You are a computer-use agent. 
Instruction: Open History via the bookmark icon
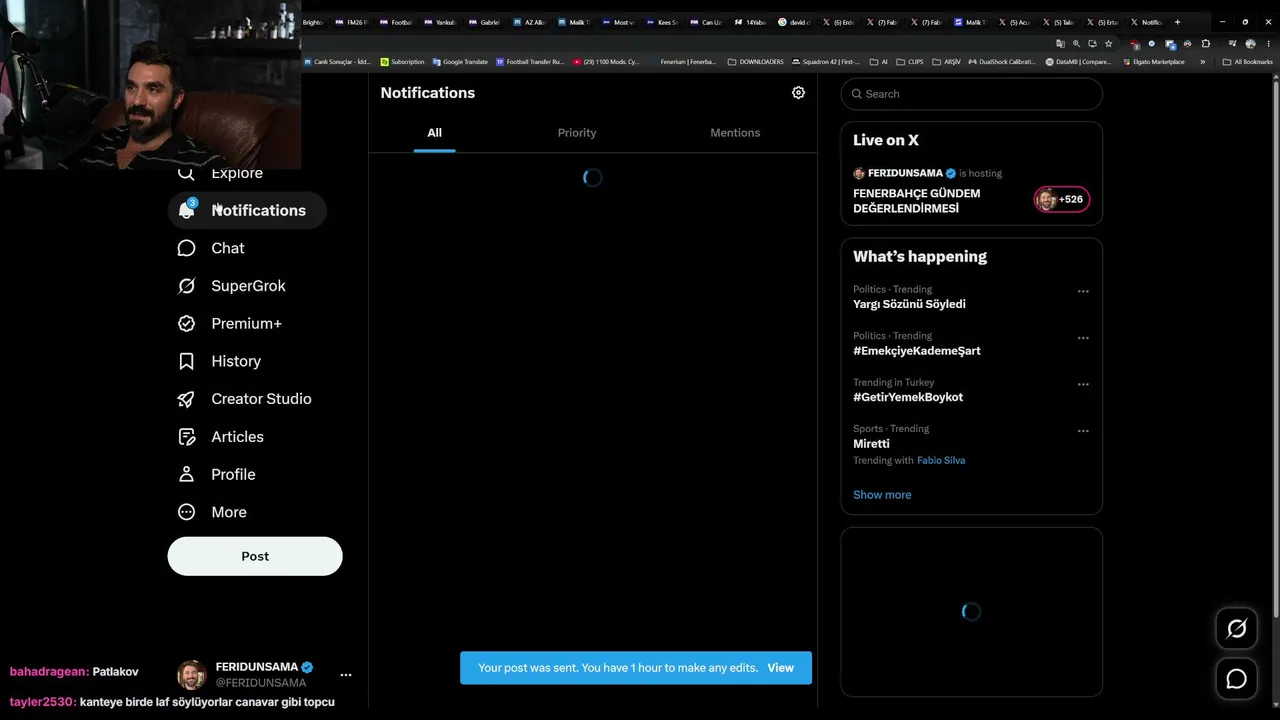[186, 361]
